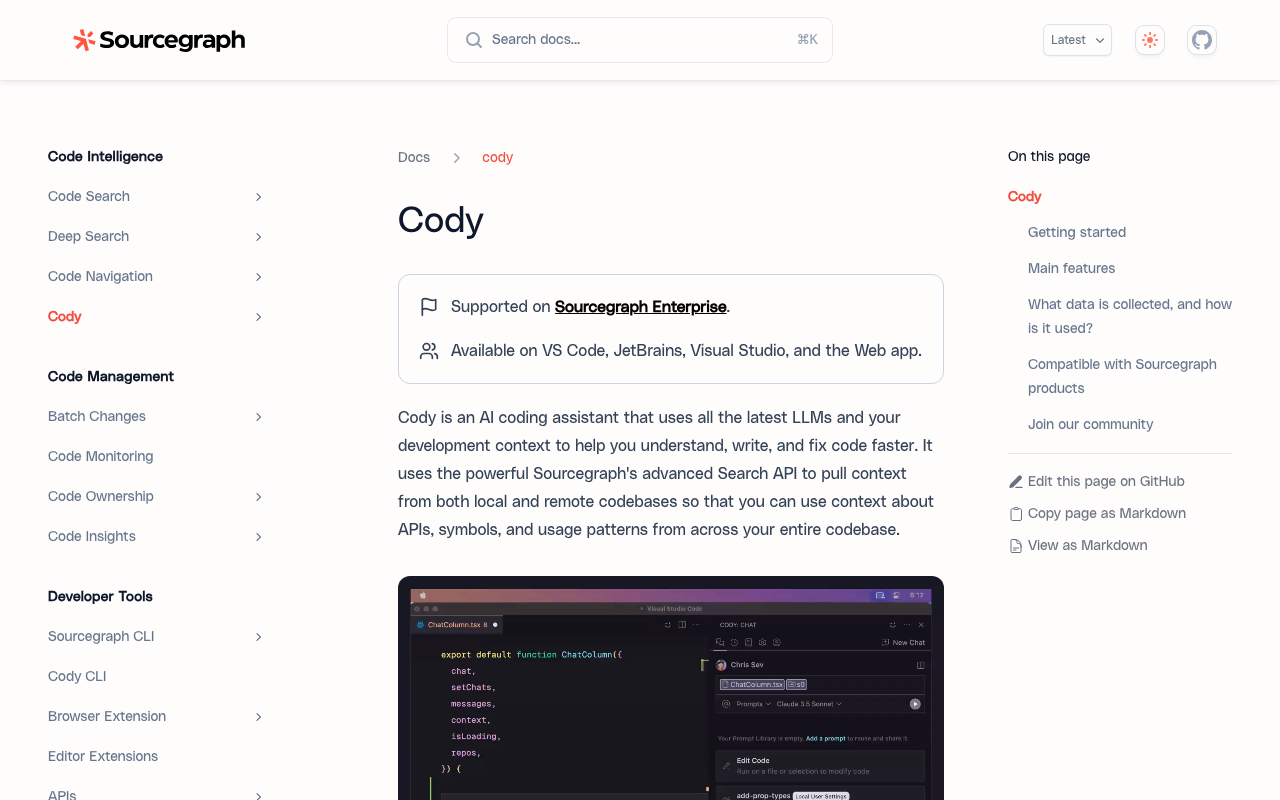Viewport: 1280px width, 800px height.
Task: Click the magnifier icon in the search bar
Action: (473, 39)
